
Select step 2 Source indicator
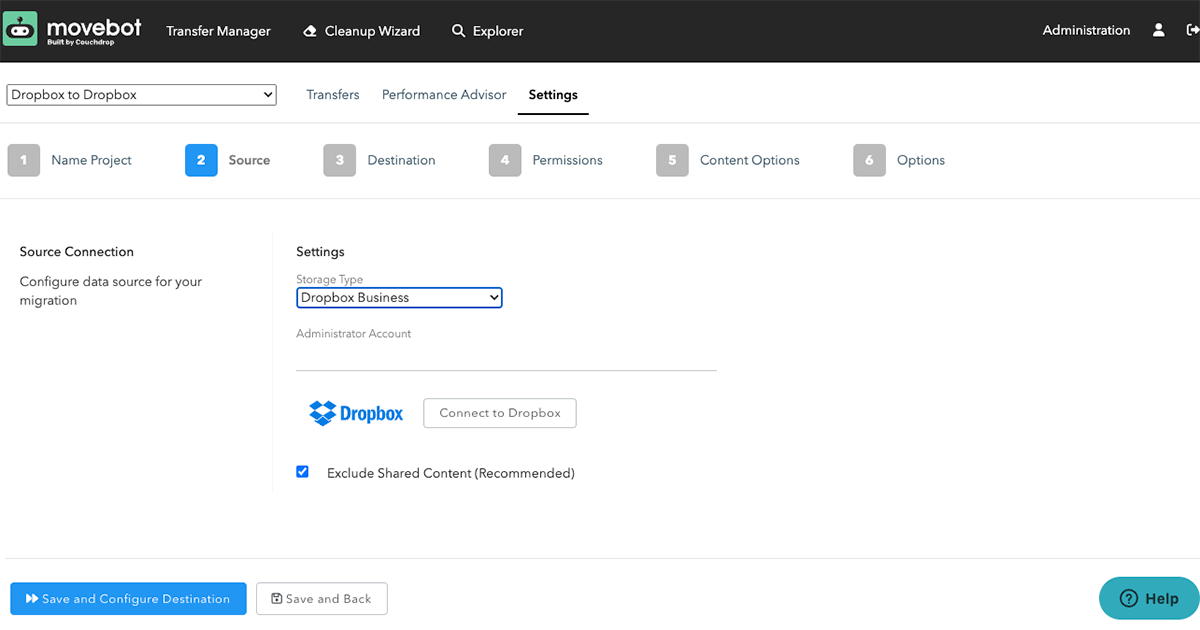point(201,160)
